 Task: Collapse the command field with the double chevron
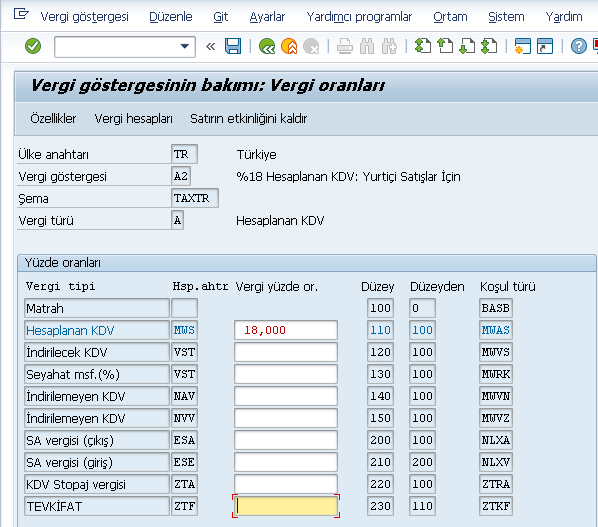point(210,47)
